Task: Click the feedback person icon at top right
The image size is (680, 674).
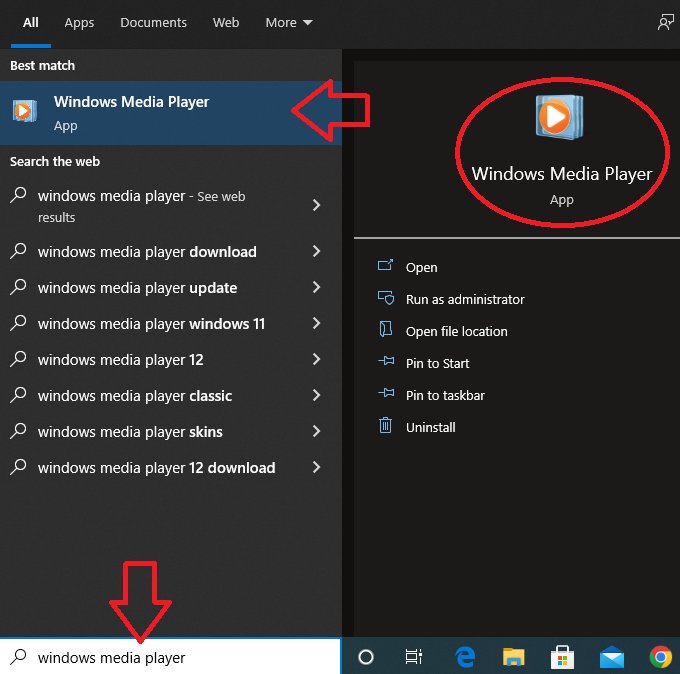Action: click(x=665, y=22)
